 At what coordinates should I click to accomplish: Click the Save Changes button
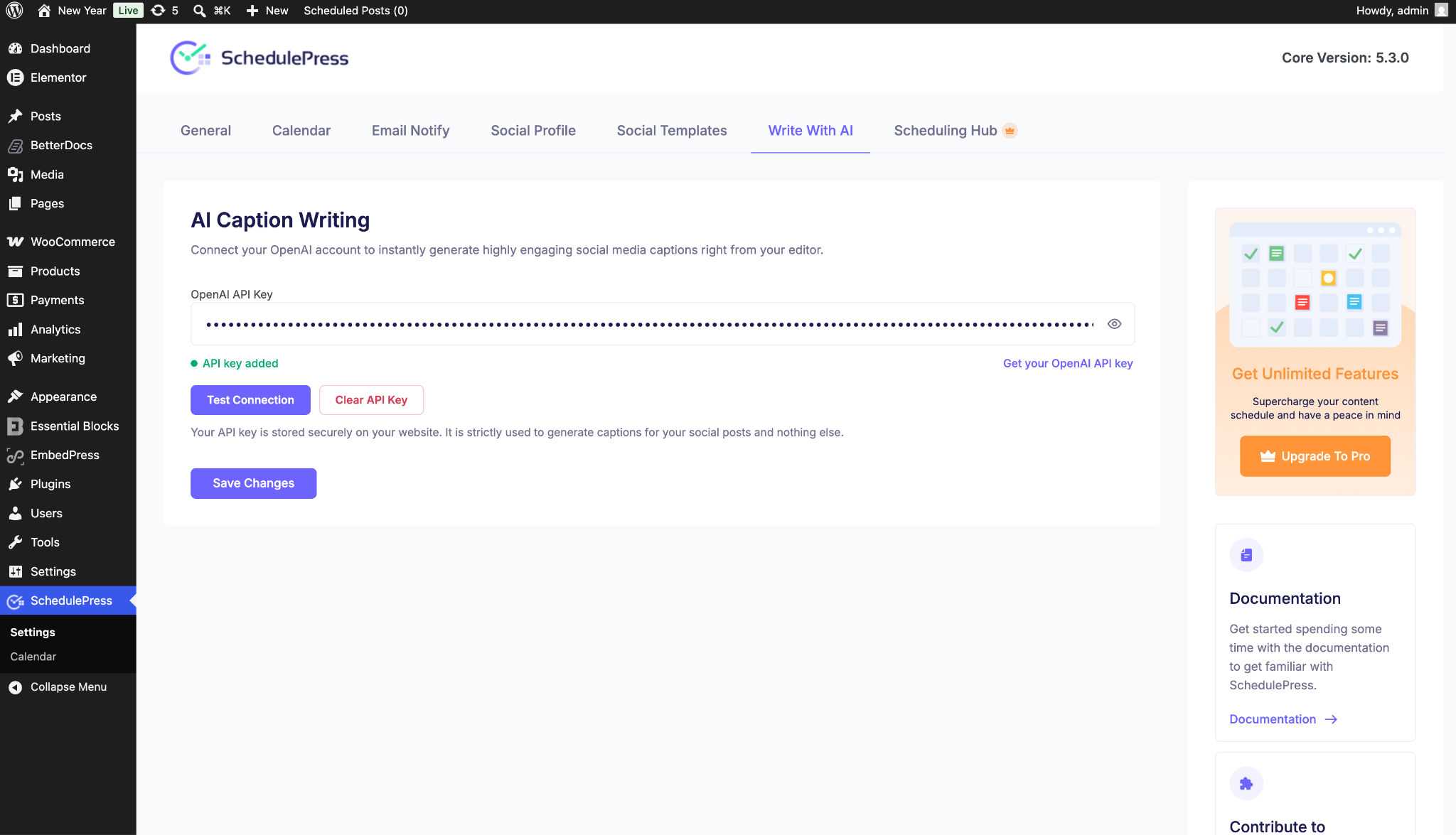point(253,483)
